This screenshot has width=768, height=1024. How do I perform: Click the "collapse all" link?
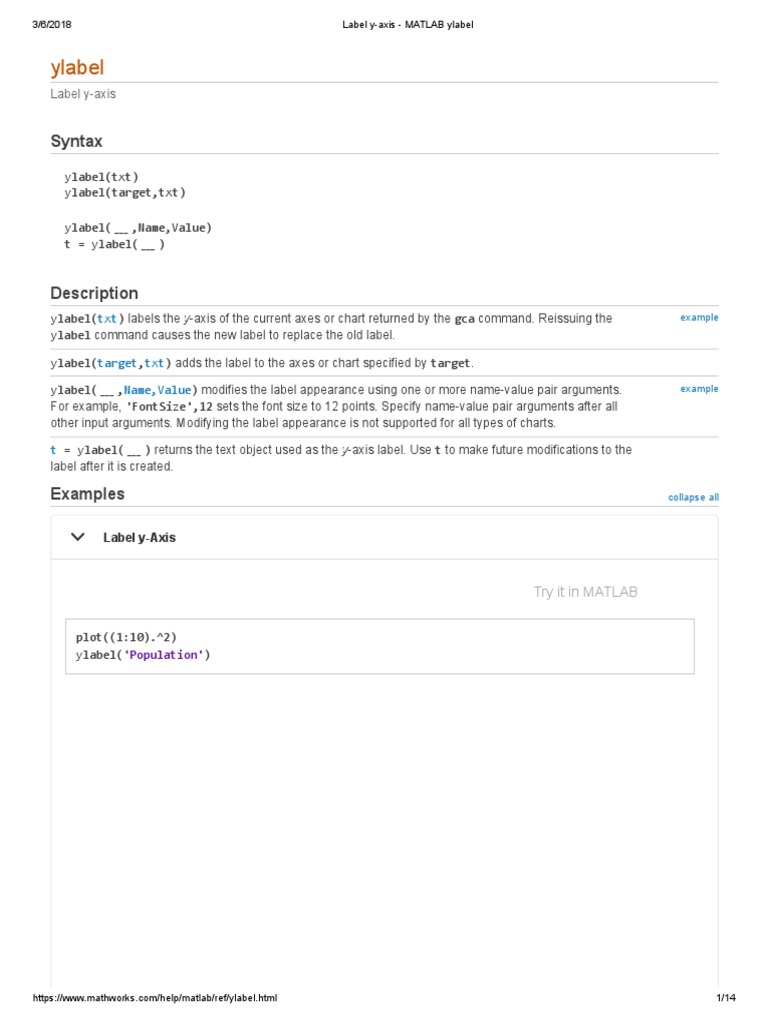693,497
